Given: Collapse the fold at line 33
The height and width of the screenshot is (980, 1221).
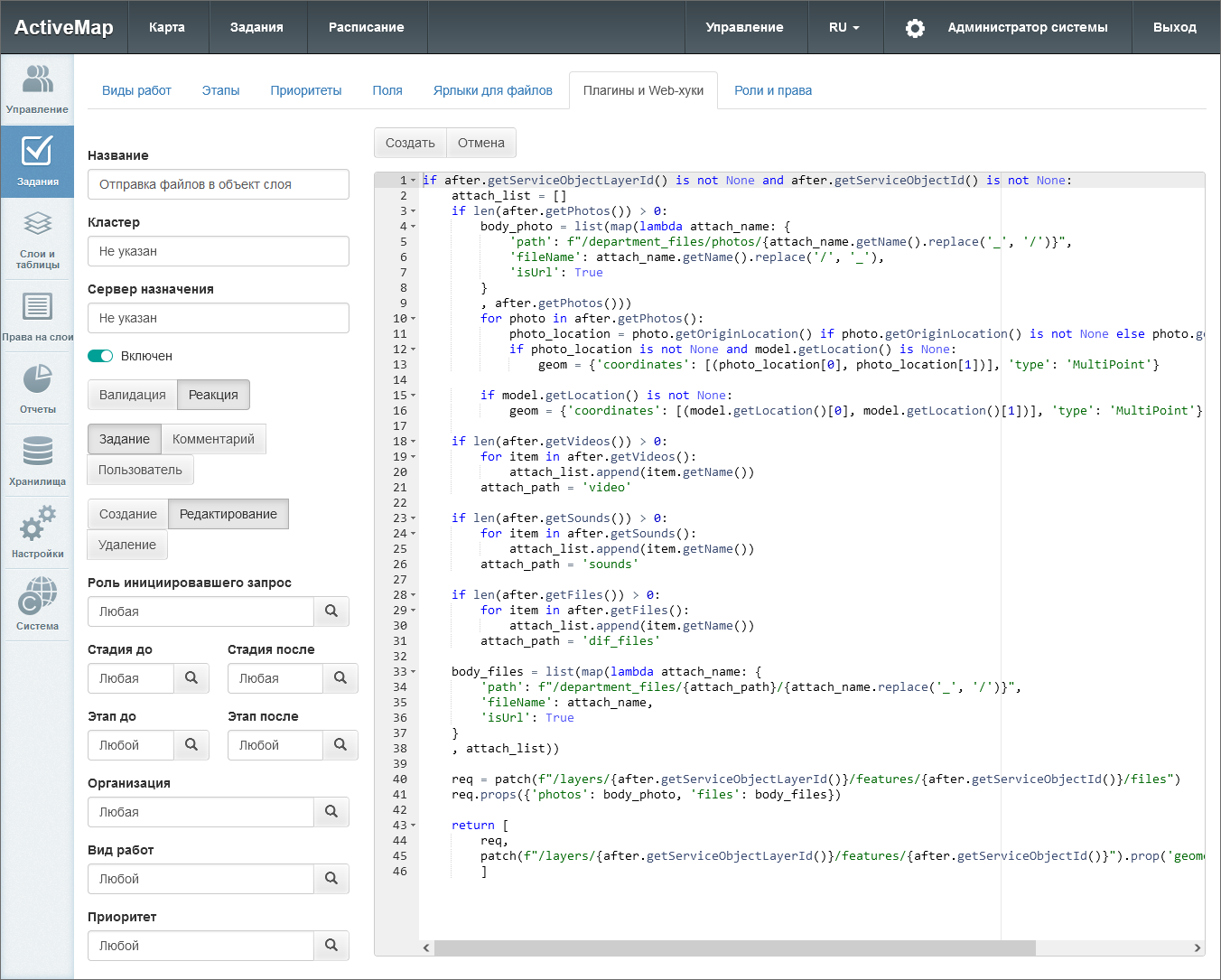Looking at the screenshot, I should pyautogui.click(x=414, y=672).
